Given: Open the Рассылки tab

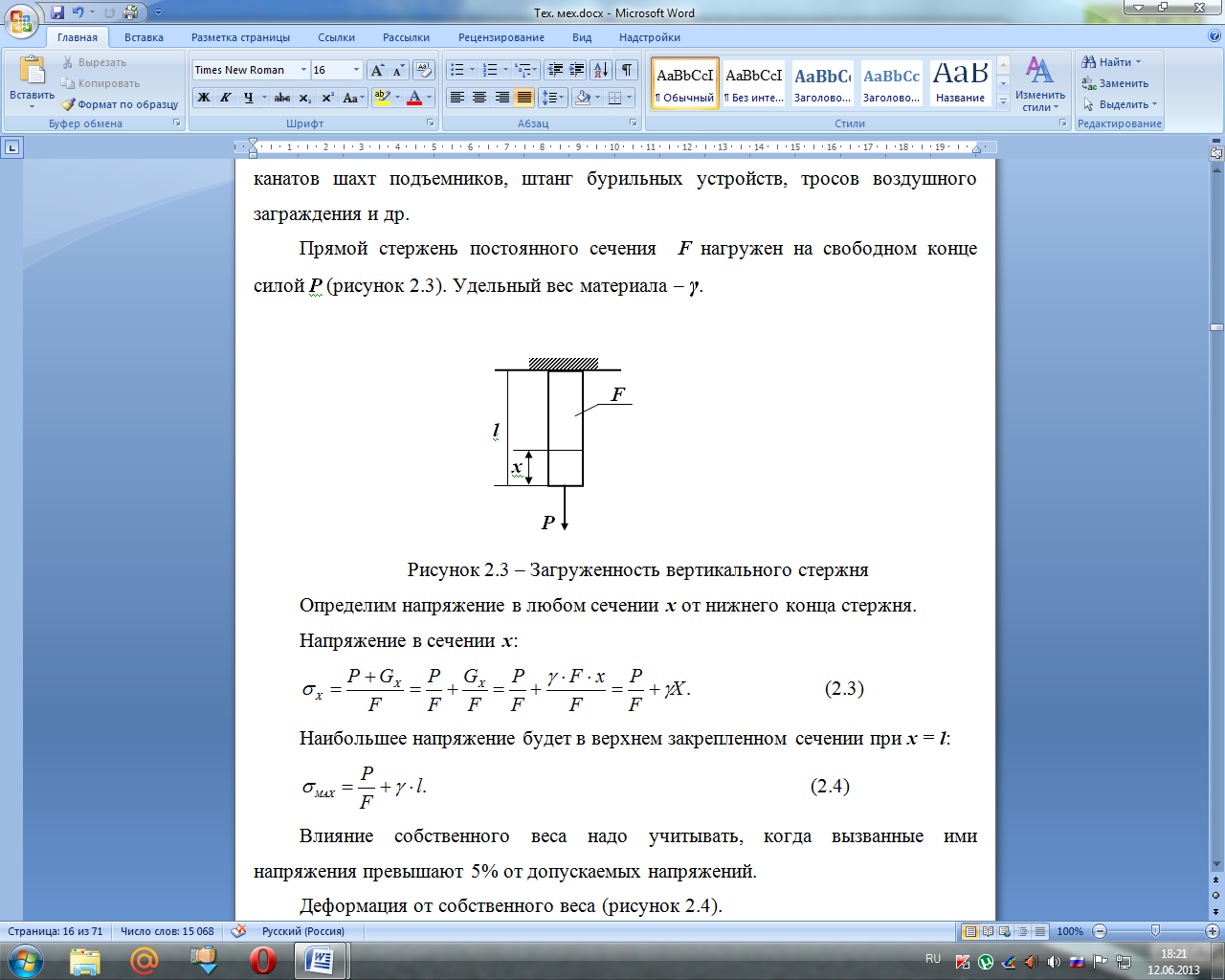Looking at the screenshot, I should click(406, 37).
